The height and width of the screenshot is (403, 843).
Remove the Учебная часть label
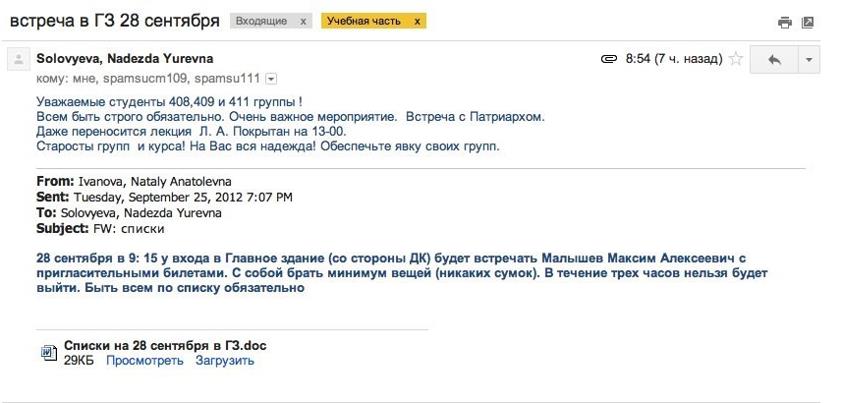tap(417, 21)
